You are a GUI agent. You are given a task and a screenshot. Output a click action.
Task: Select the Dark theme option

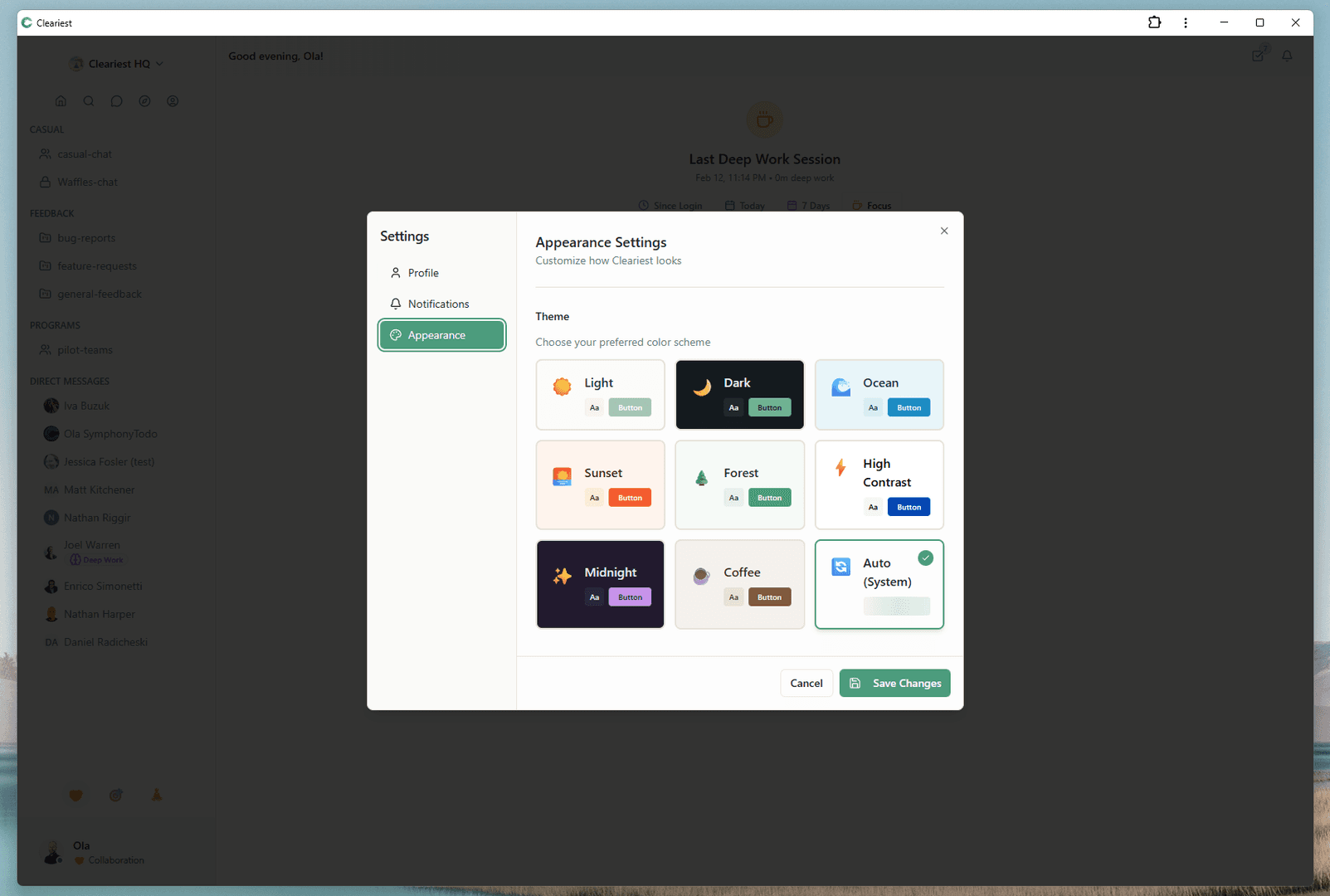[739, 395]
